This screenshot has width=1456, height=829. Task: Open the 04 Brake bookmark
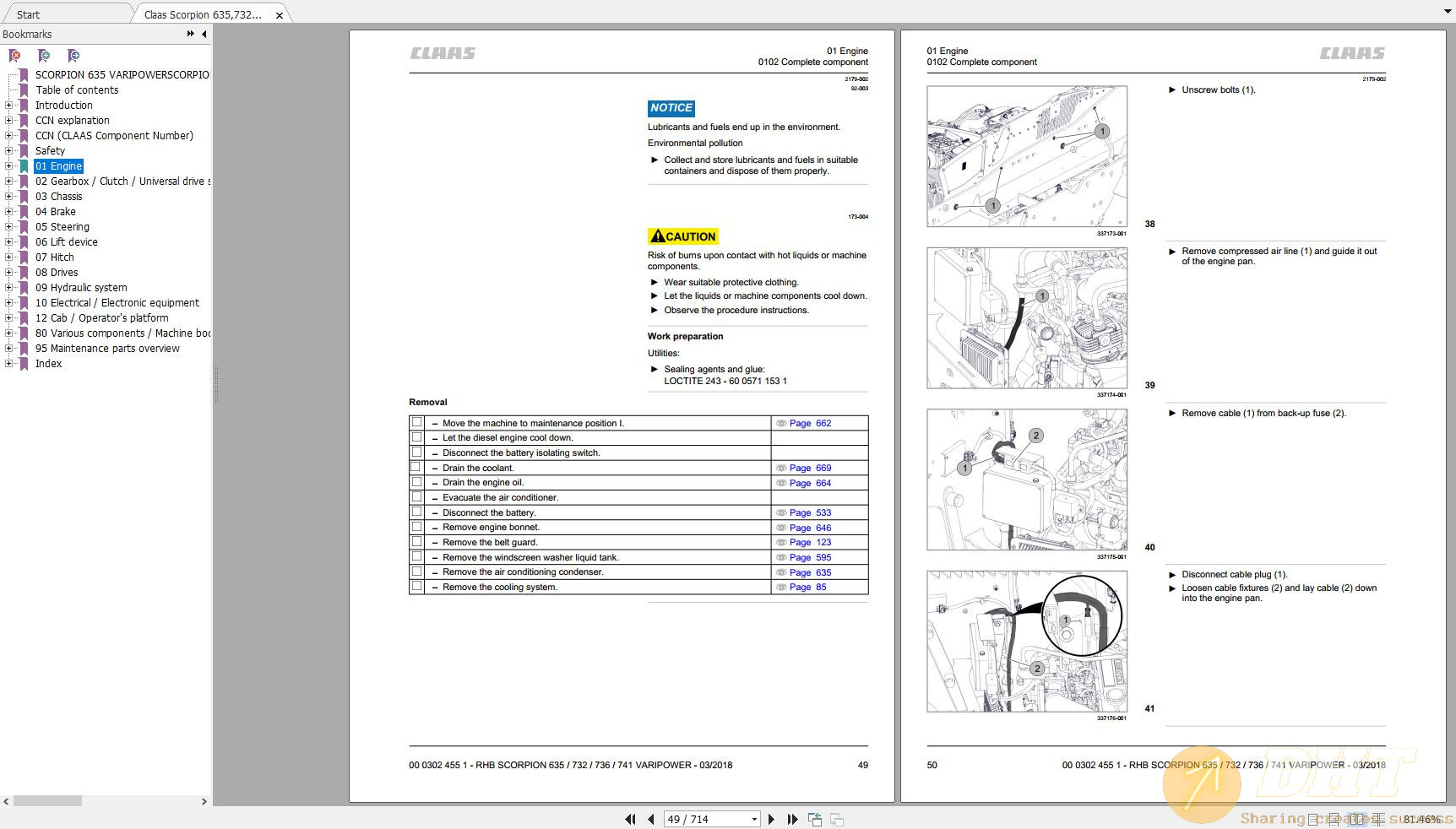click(x=56, y=212)
